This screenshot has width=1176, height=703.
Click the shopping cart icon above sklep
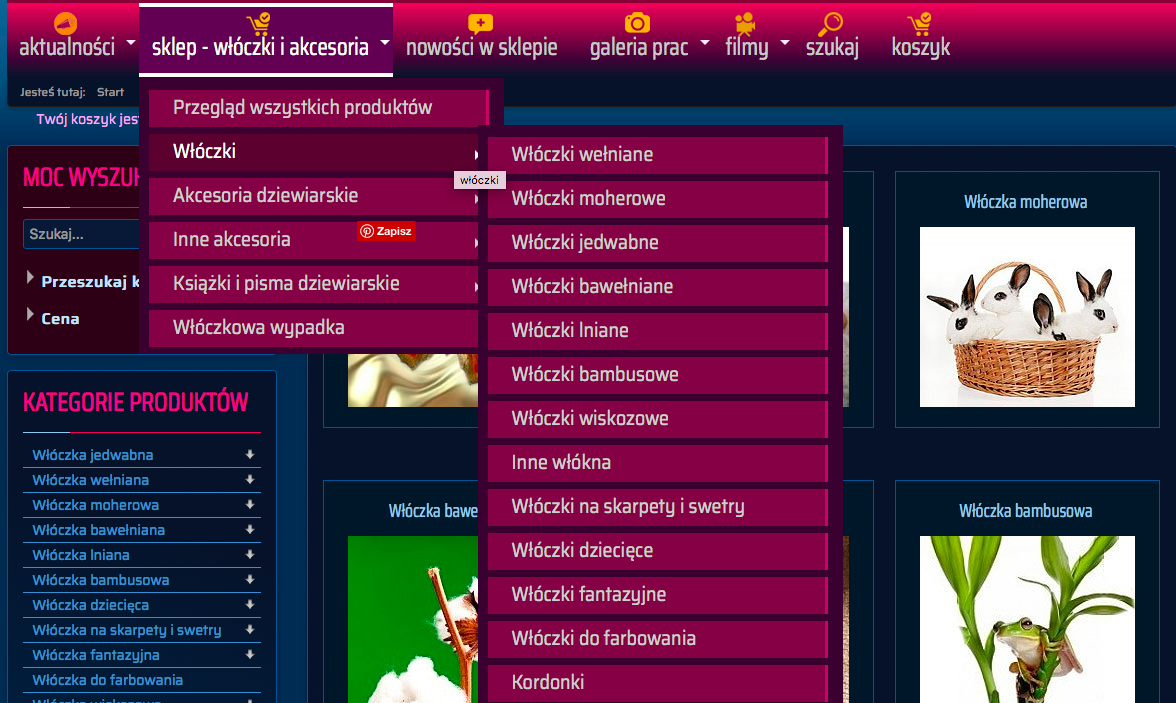(x=259, y=23)
